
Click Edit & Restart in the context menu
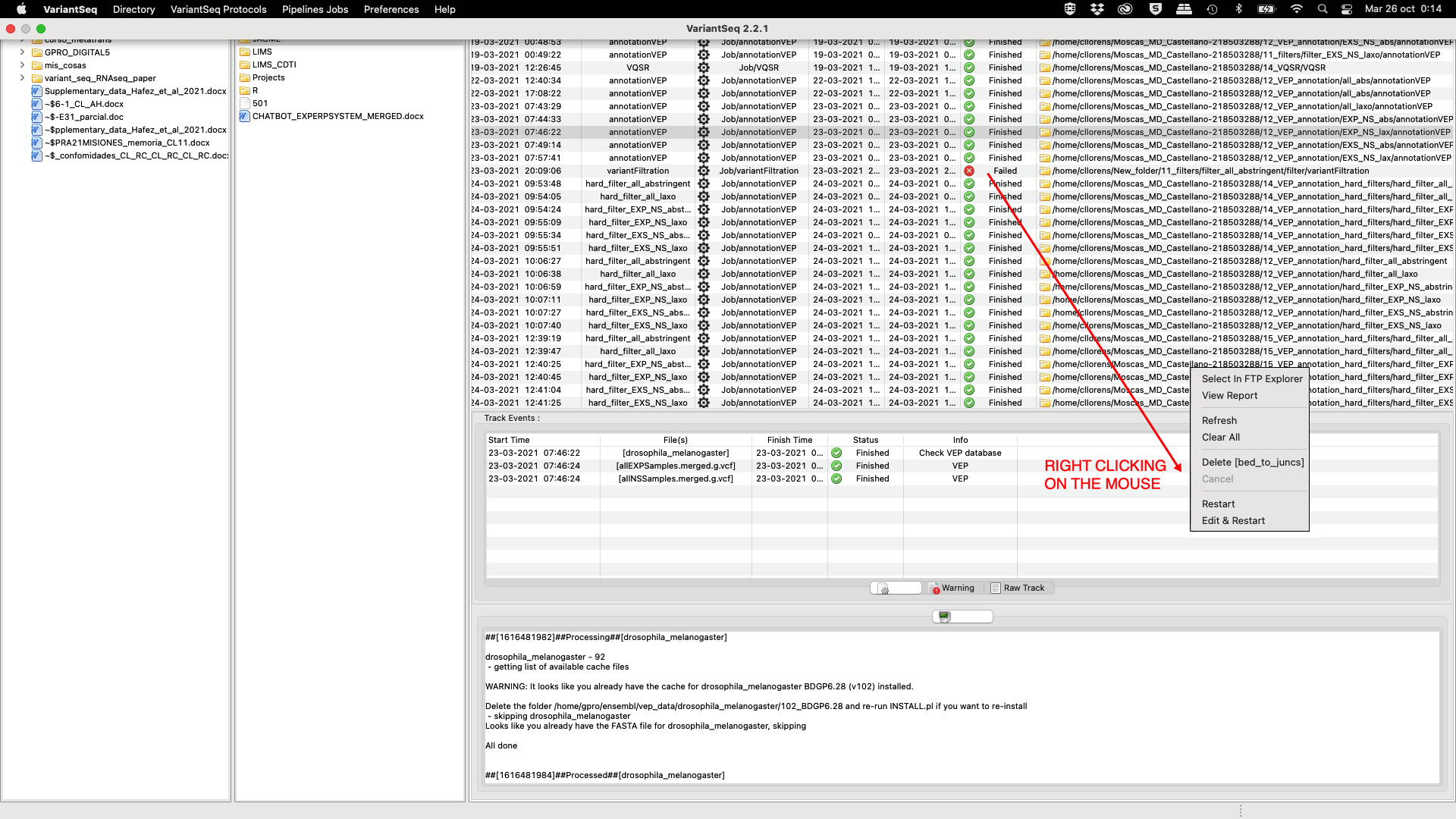click(1233, 520)
